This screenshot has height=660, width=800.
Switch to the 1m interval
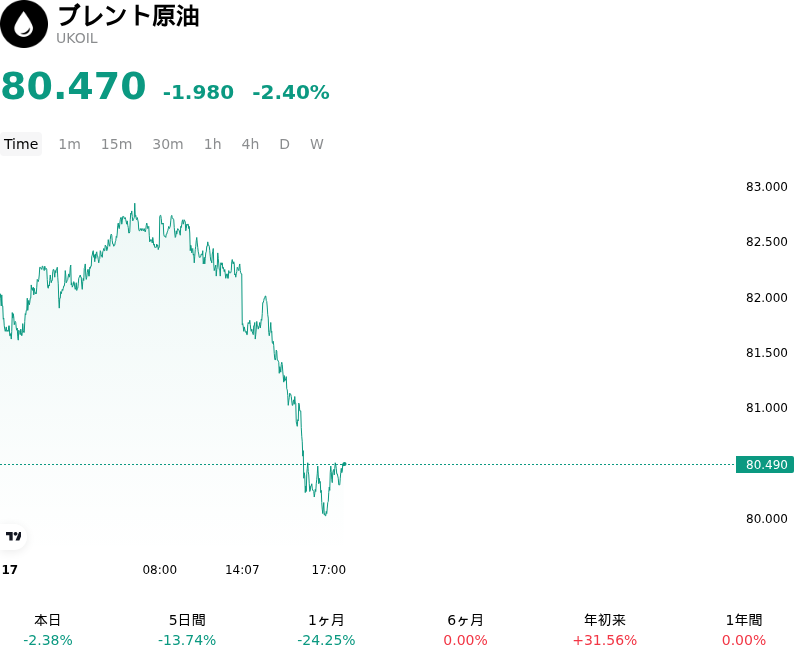[x=69, y=144]
